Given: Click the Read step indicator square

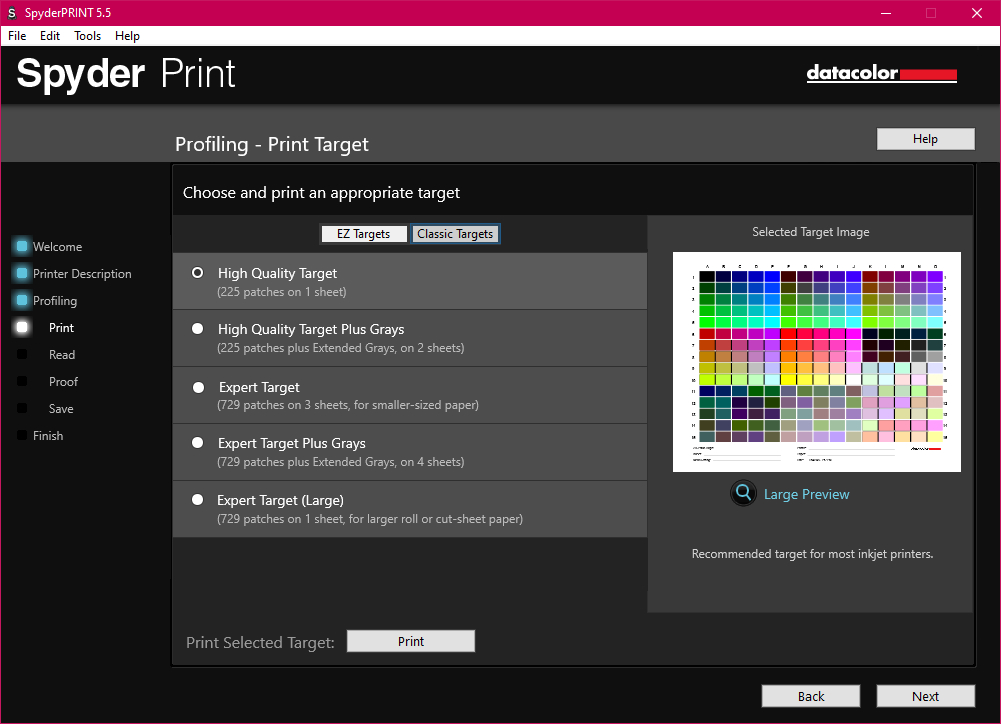Looking at the screenshot, I should tap(22, 354).
